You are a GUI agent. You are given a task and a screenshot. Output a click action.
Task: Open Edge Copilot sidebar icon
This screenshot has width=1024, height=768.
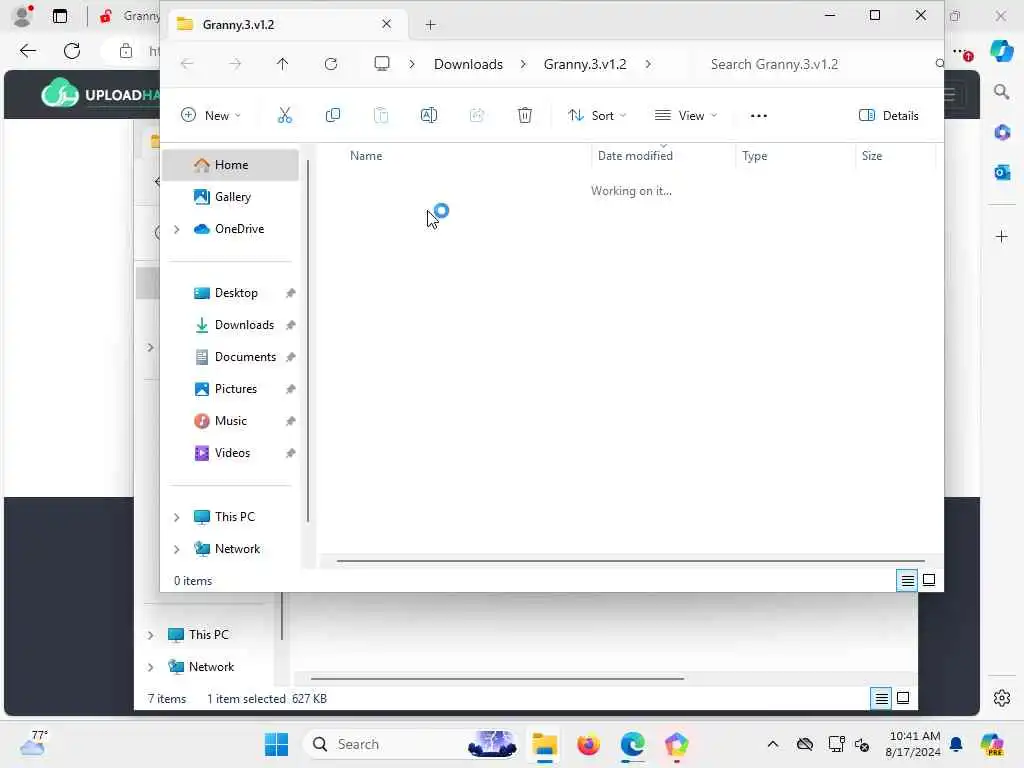1001,51
